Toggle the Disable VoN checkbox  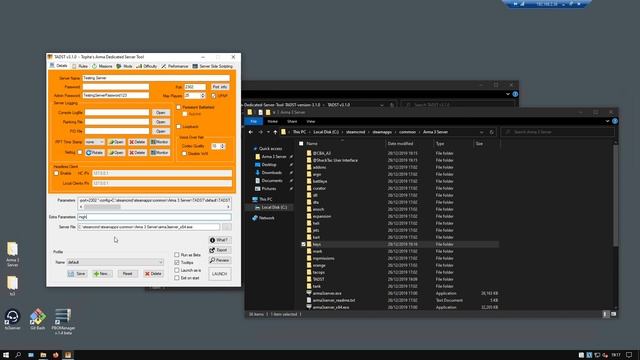pyautogui.click(x=184, y=154)
